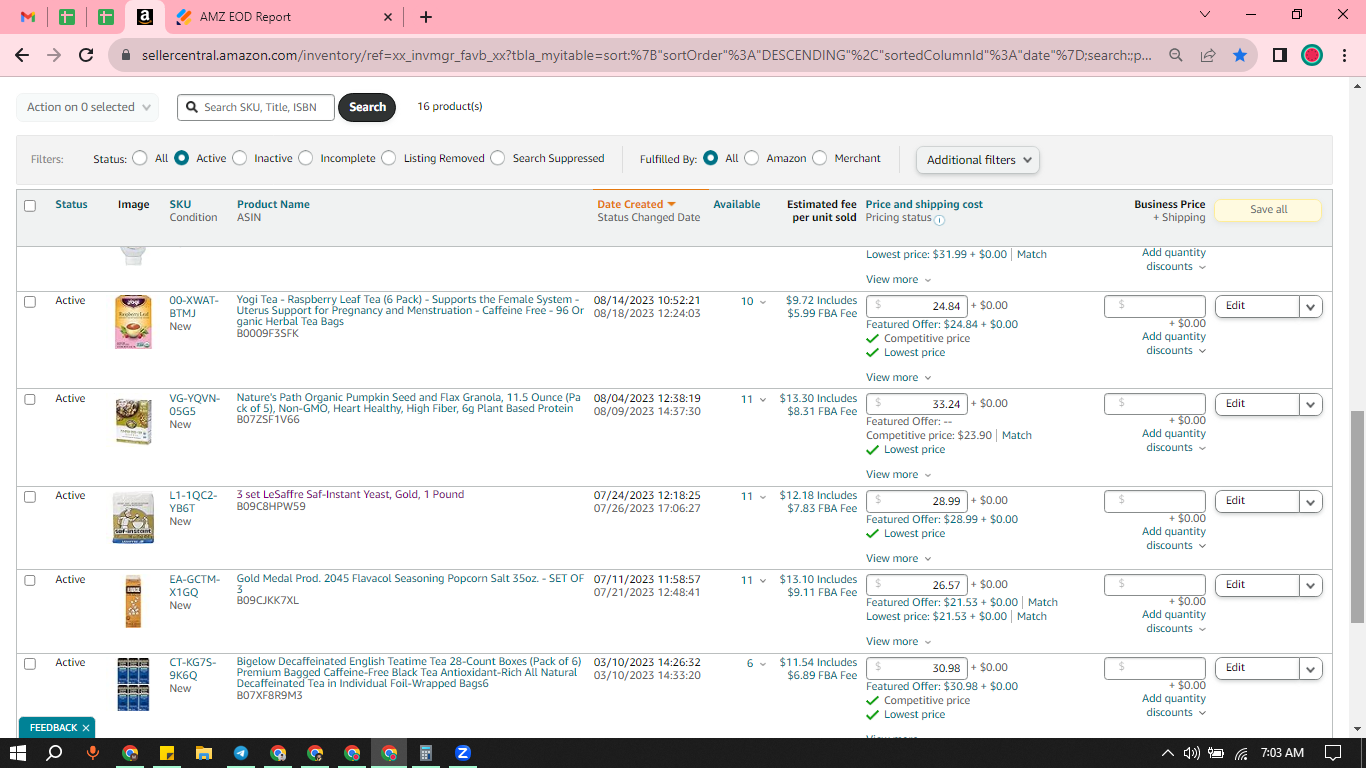Viewport: 1366px width, 768px height.
Task: Match the $23.90 competitive price
Action: click(x=1017, y=436)
